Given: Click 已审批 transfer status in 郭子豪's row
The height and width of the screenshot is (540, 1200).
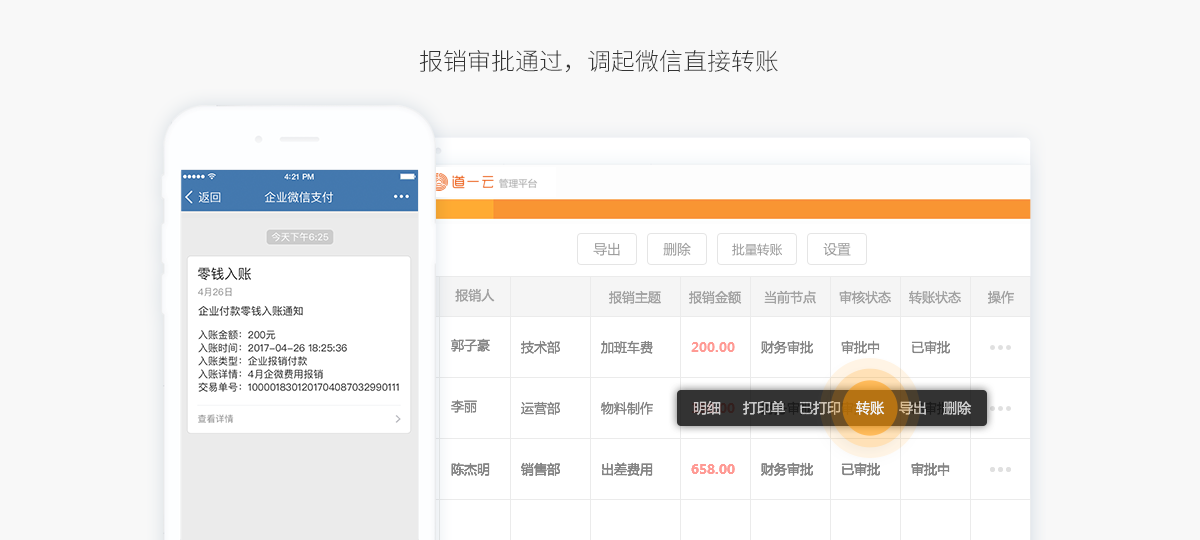Looking at the screenshot, I should [x=930, y=348].
